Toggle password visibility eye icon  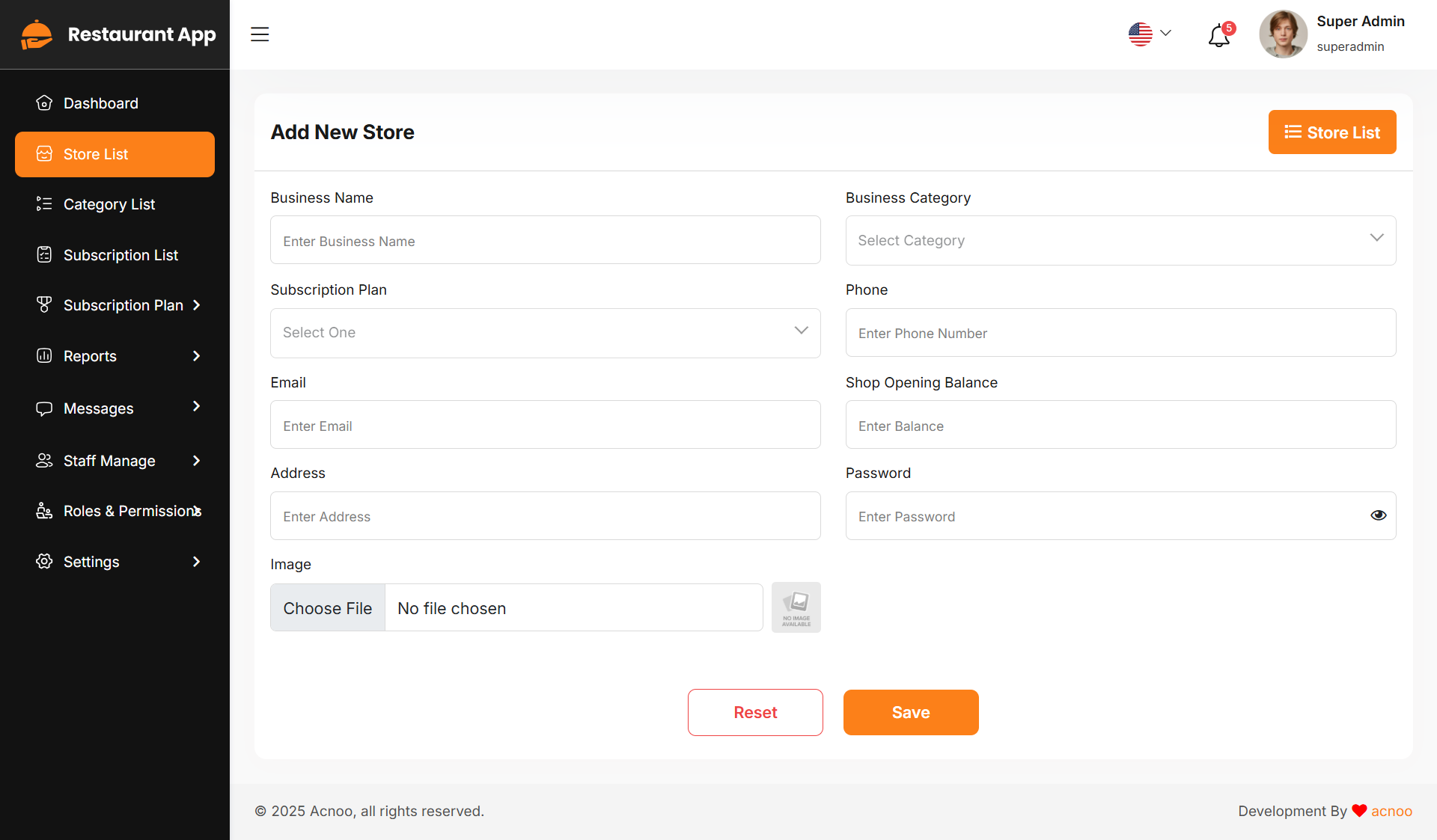1378,515
